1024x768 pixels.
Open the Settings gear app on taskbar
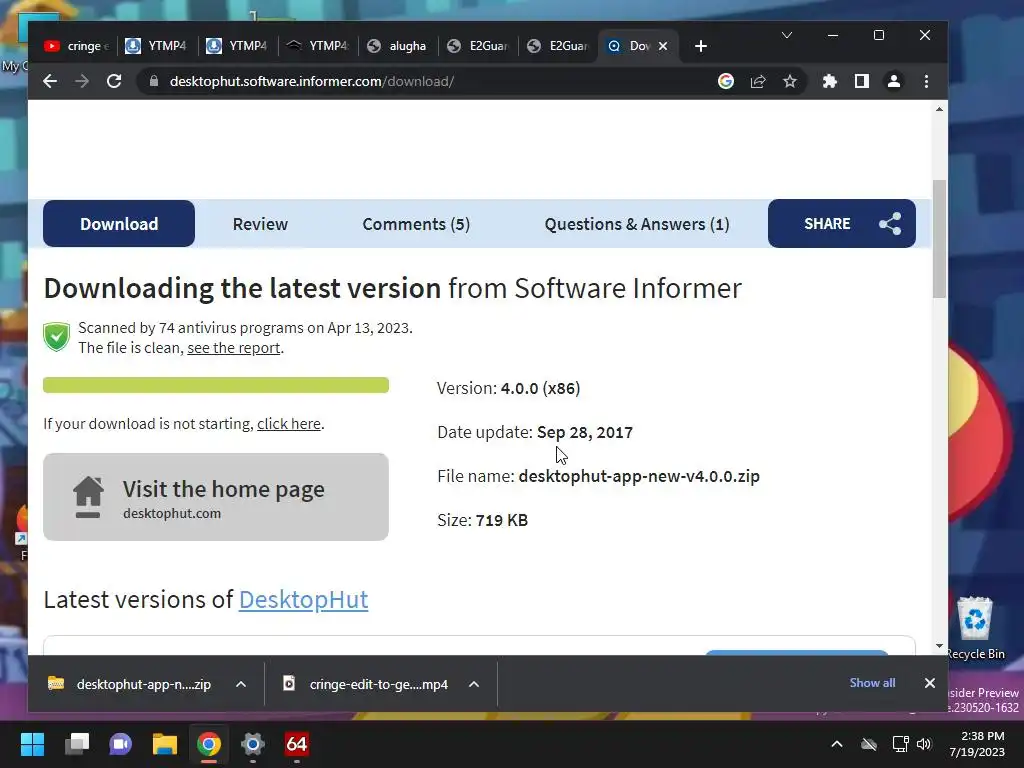tap(253, 744)
